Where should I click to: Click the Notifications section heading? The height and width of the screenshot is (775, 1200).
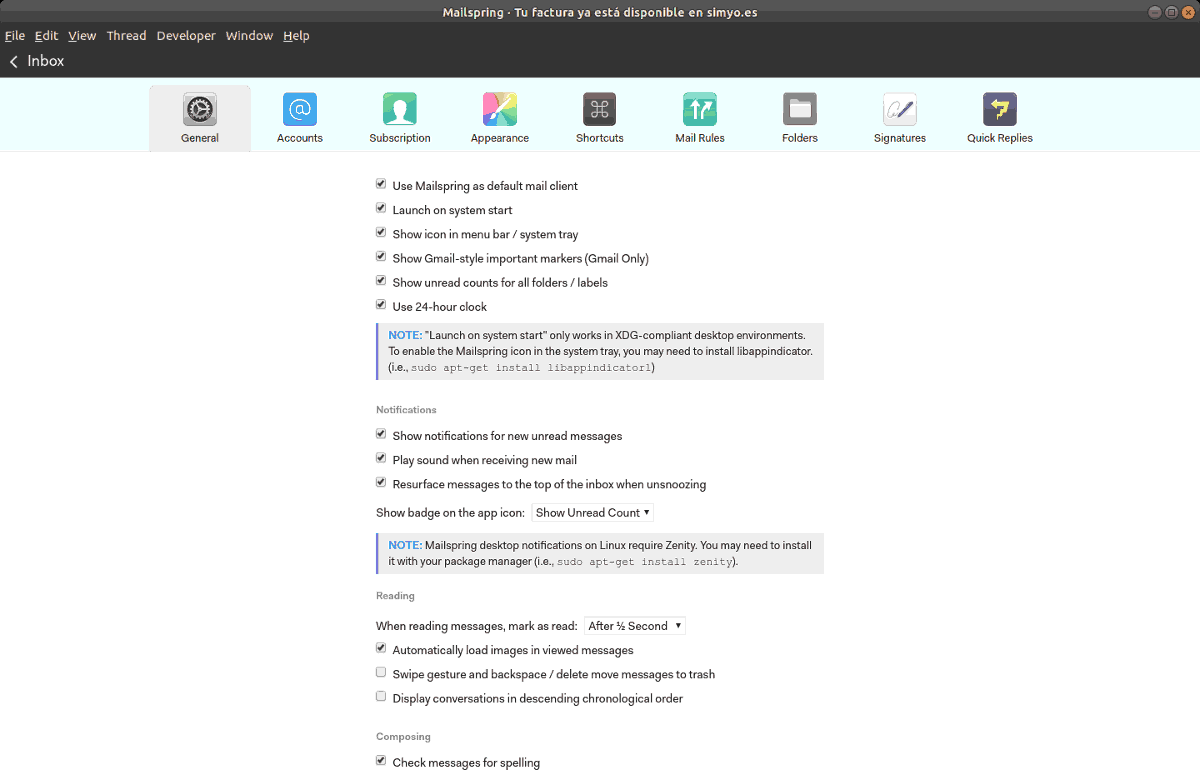point(406,410)
